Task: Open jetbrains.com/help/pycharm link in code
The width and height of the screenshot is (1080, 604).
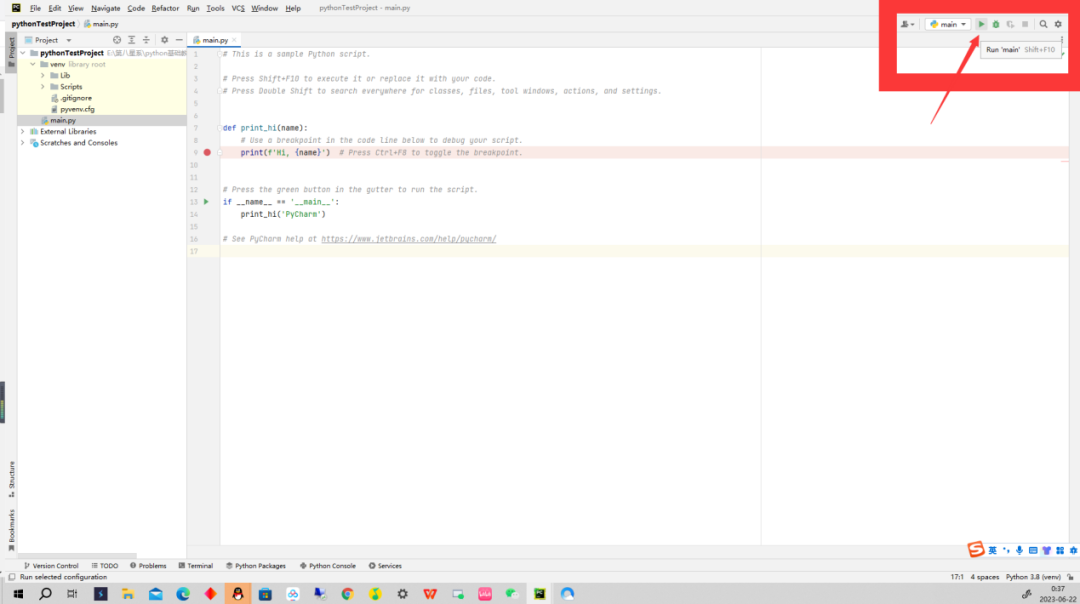Action: 408,239
